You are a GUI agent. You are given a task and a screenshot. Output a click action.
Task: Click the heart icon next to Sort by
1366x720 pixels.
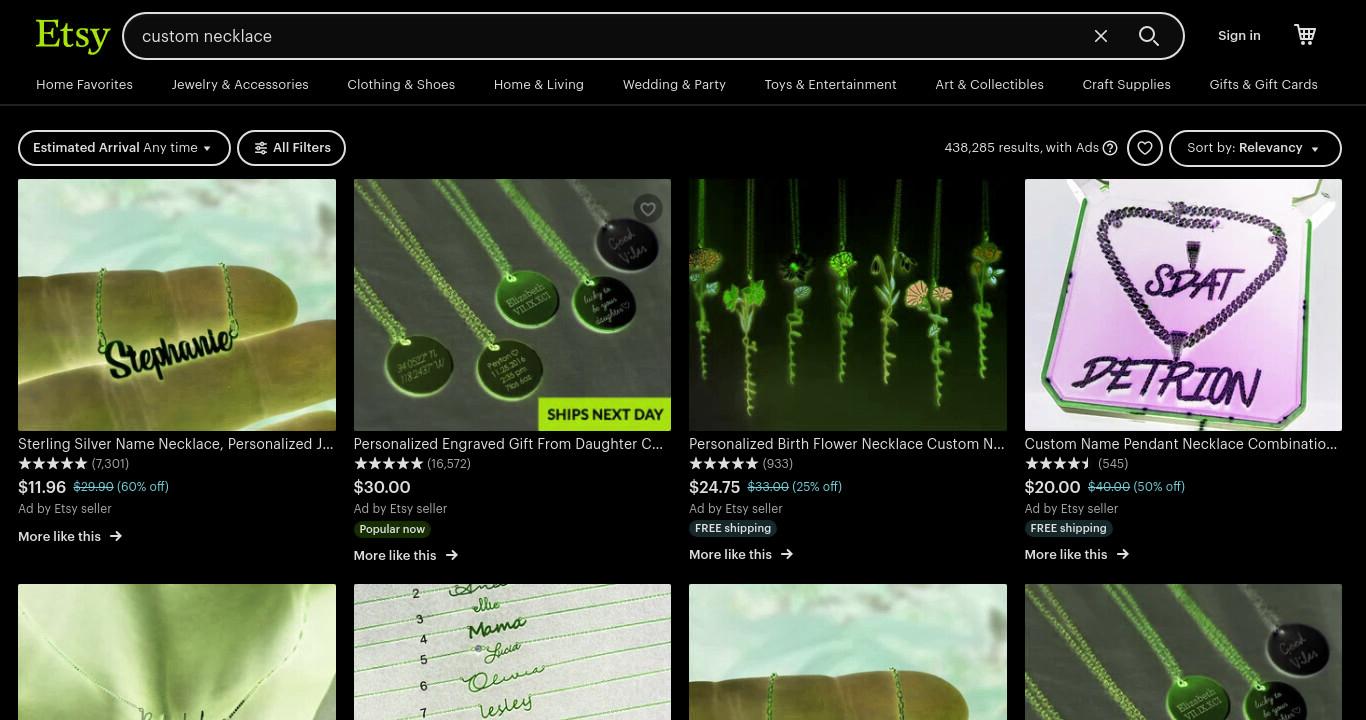[1145, 148]
